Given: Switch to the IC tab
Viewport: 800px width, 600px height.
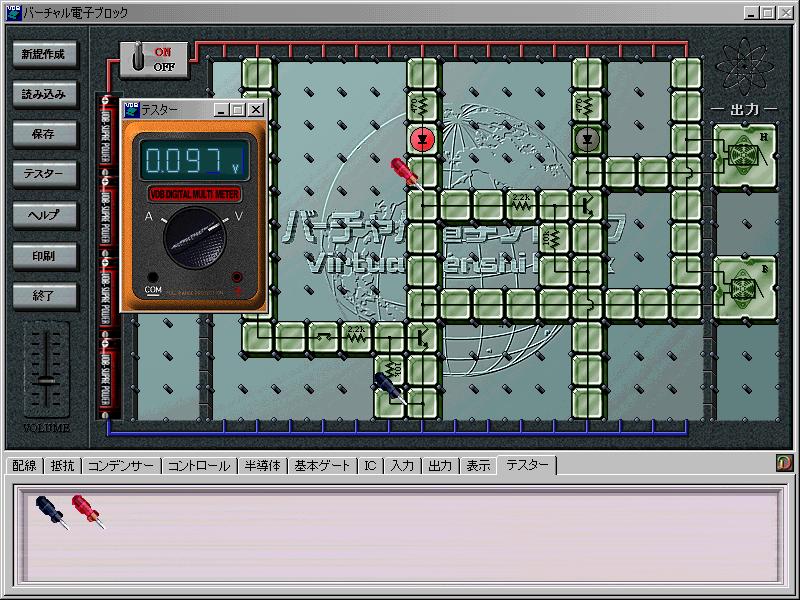Looking at the screenshot, I should pyautogui.click(x=370, y=466).
